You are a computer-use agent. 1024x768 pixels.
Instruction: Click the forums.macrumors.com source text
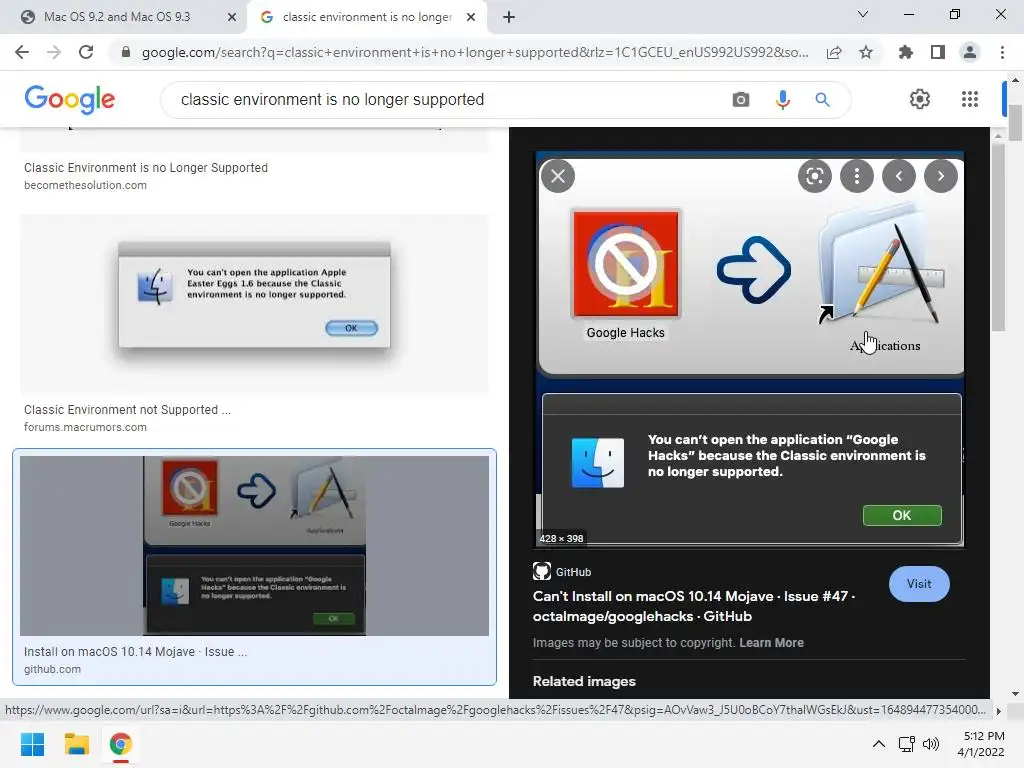(86, 427)
